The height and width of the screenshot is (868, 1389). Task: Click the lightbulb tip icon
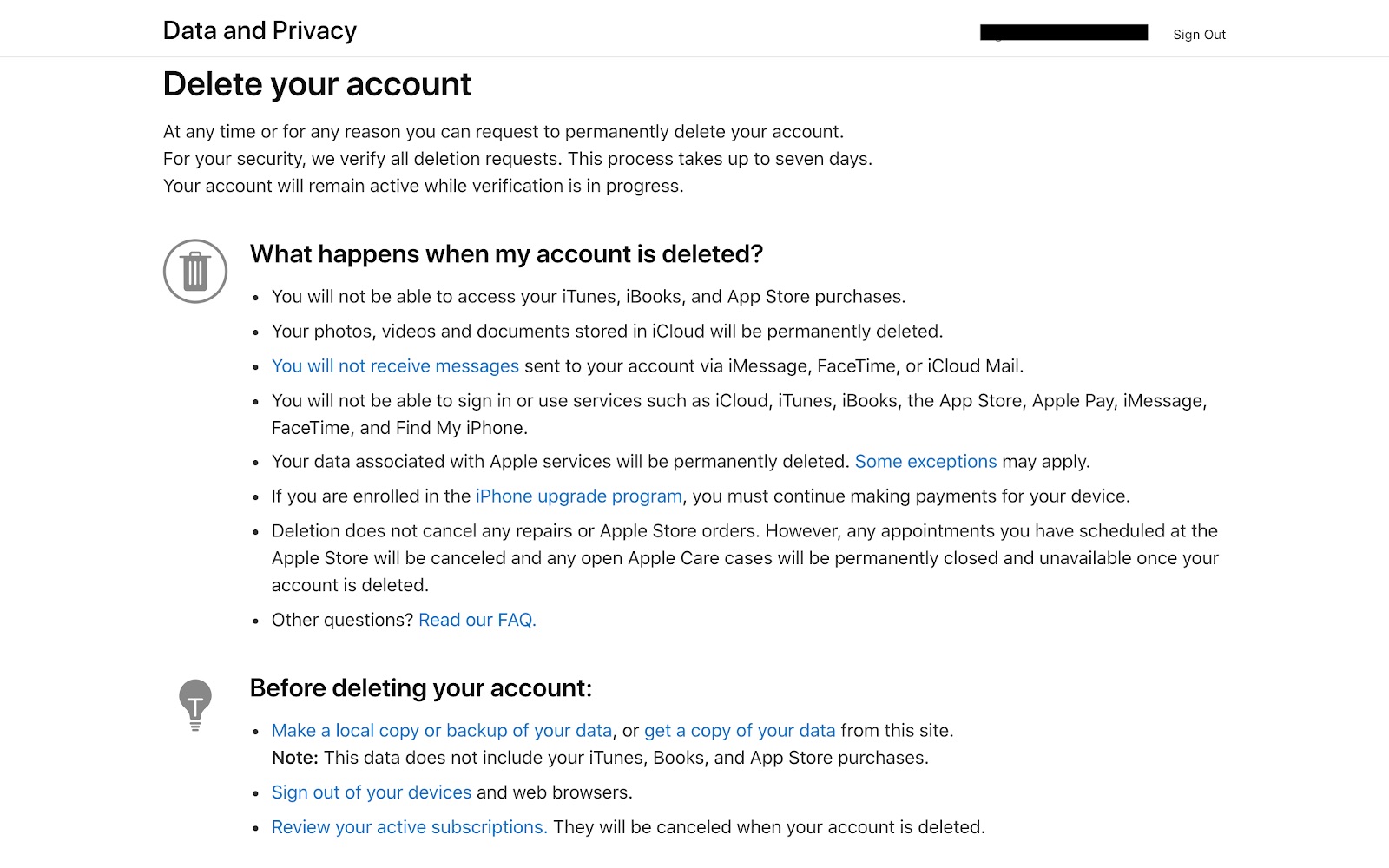click(x=195, y=704)
